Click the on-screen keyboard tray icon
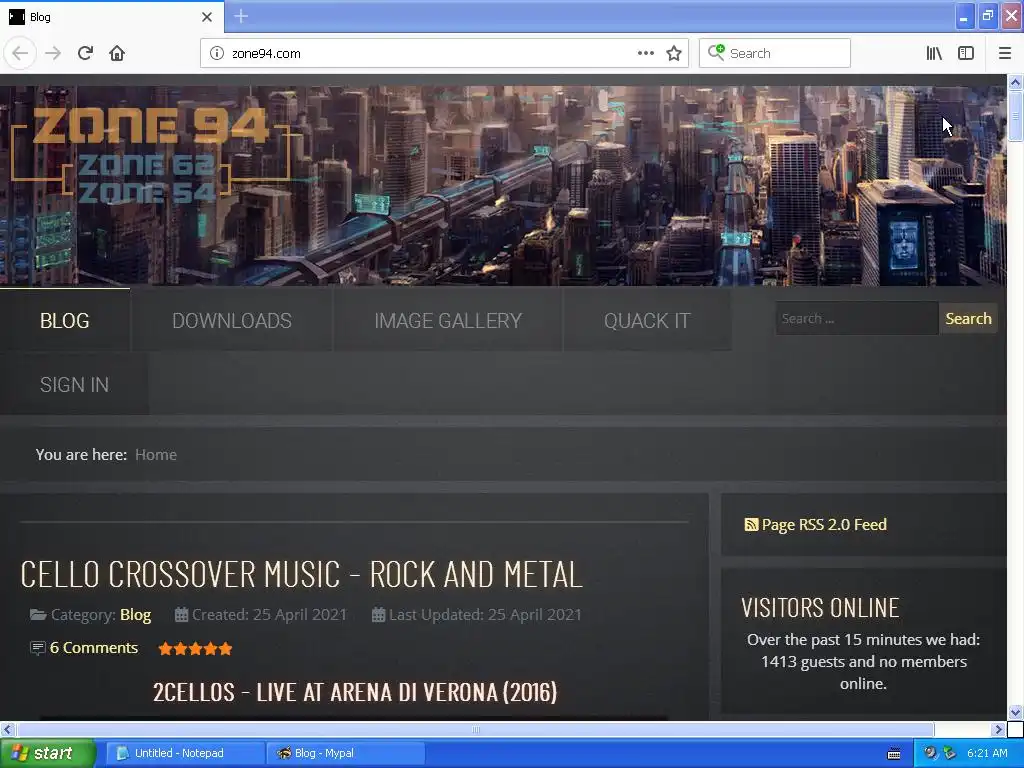This screenshot has width=1024, height=768. [x=894, y=754]
